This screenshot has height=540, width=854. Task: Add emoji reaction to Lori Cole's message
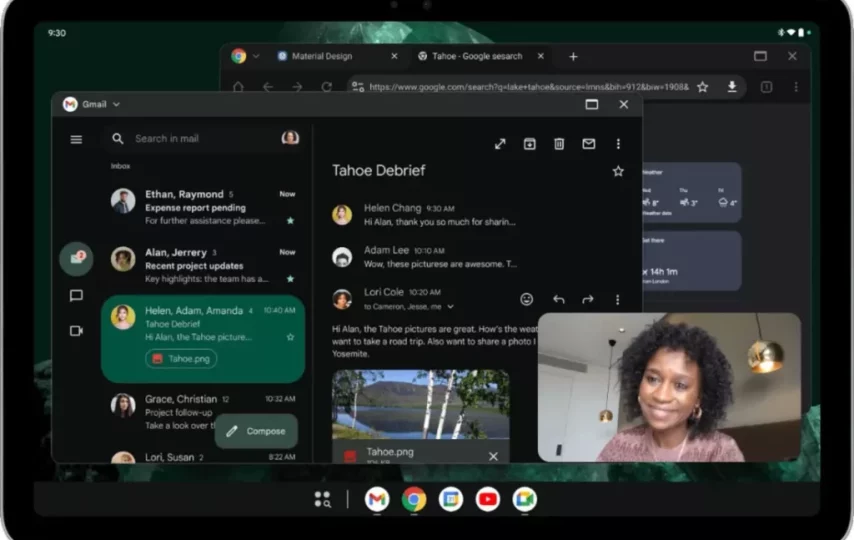527,299
